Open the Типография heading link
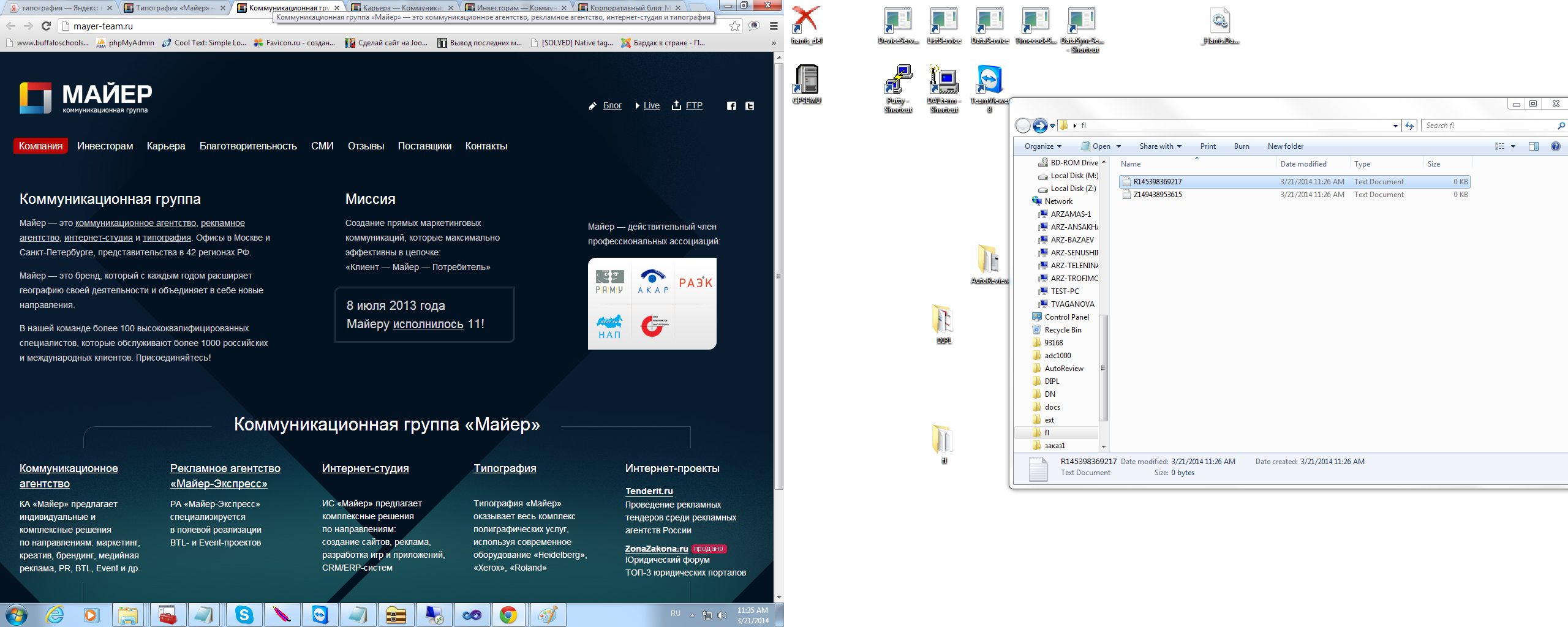 (505, 468)
